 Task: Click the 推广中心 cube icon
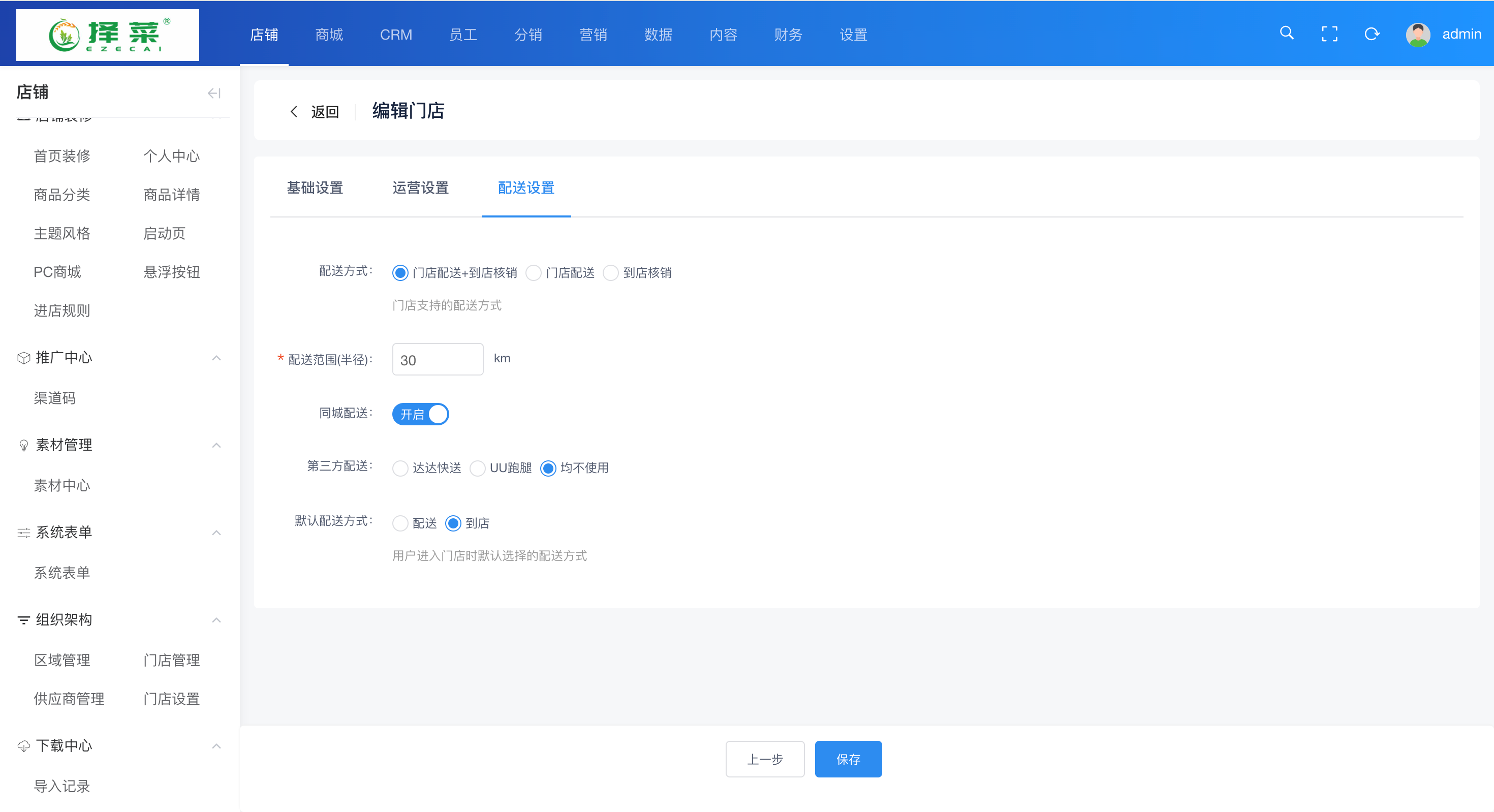(x=23, y=358)
